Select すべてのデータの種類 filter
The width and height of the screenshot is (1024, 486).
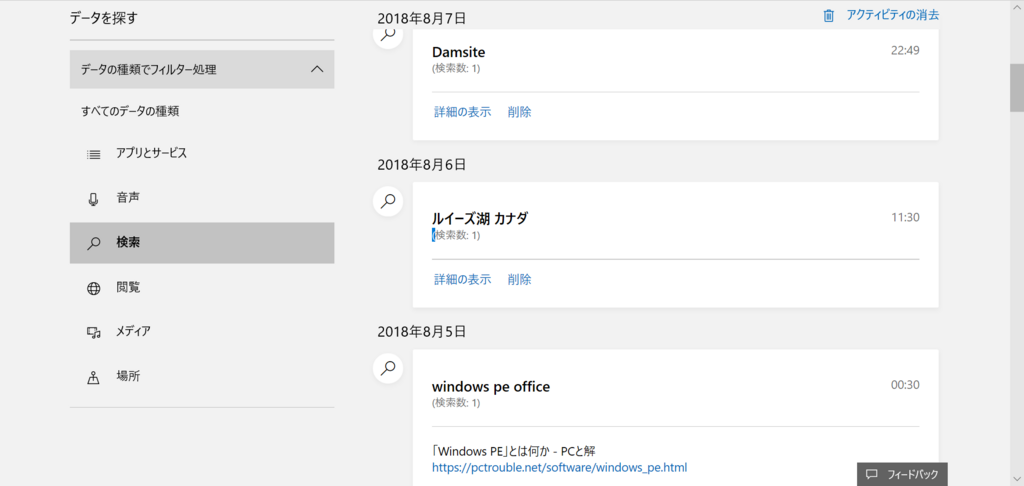(x=130, y=112)
